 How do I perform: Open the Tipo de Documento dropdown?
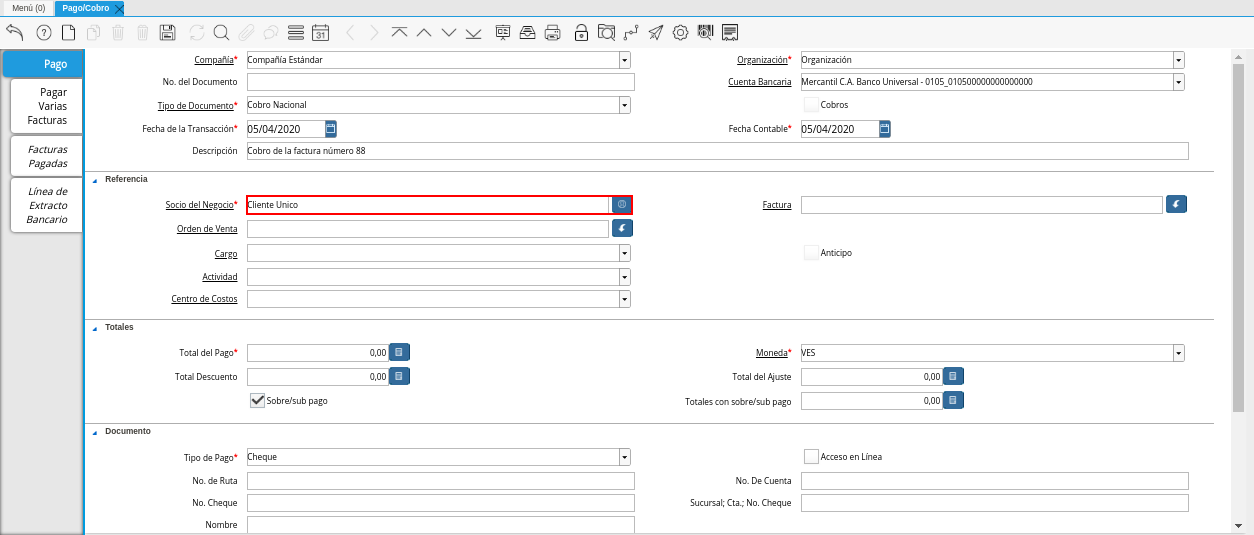pos(624,105)
